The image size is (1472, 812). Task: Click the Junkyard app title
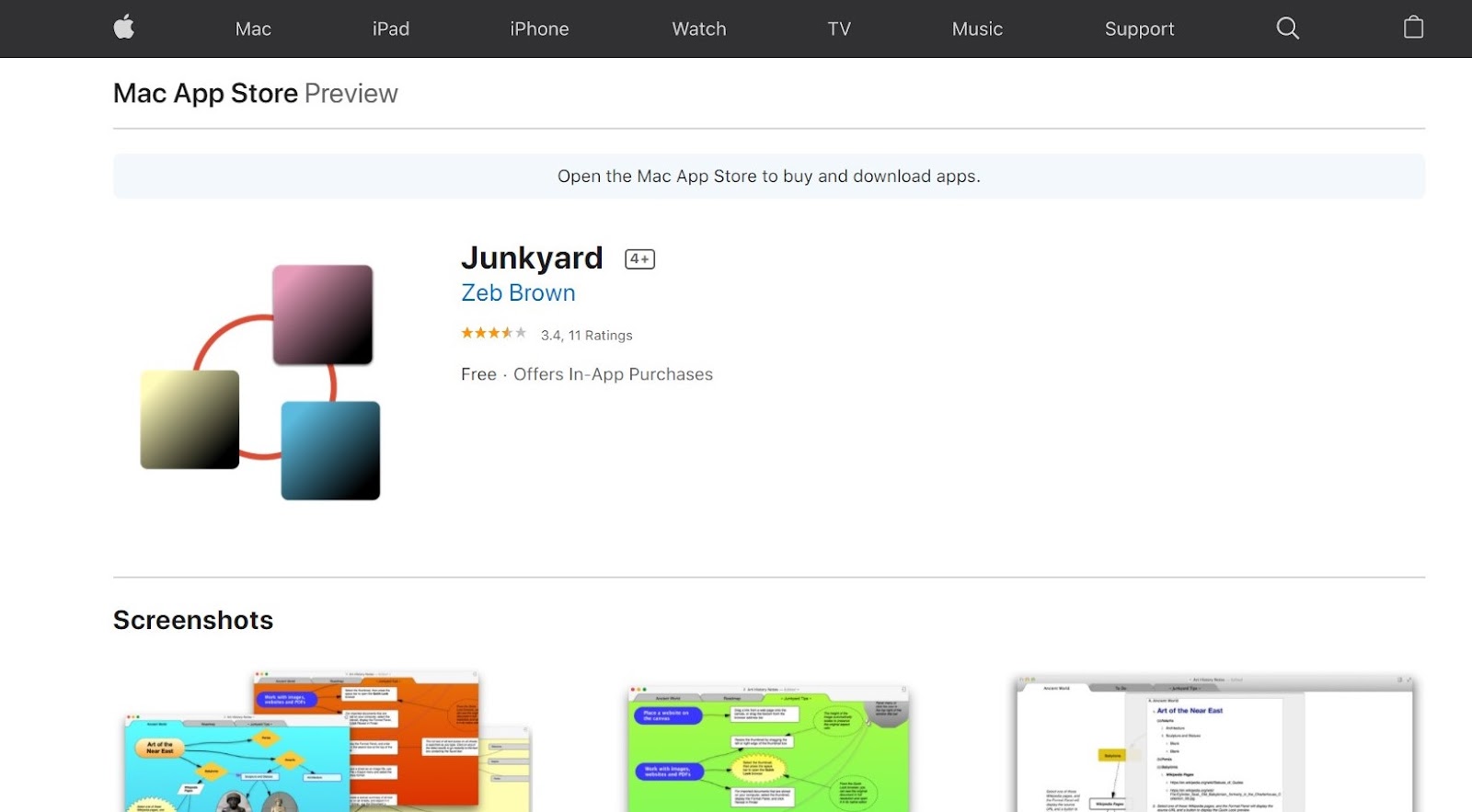coord(532,257)
